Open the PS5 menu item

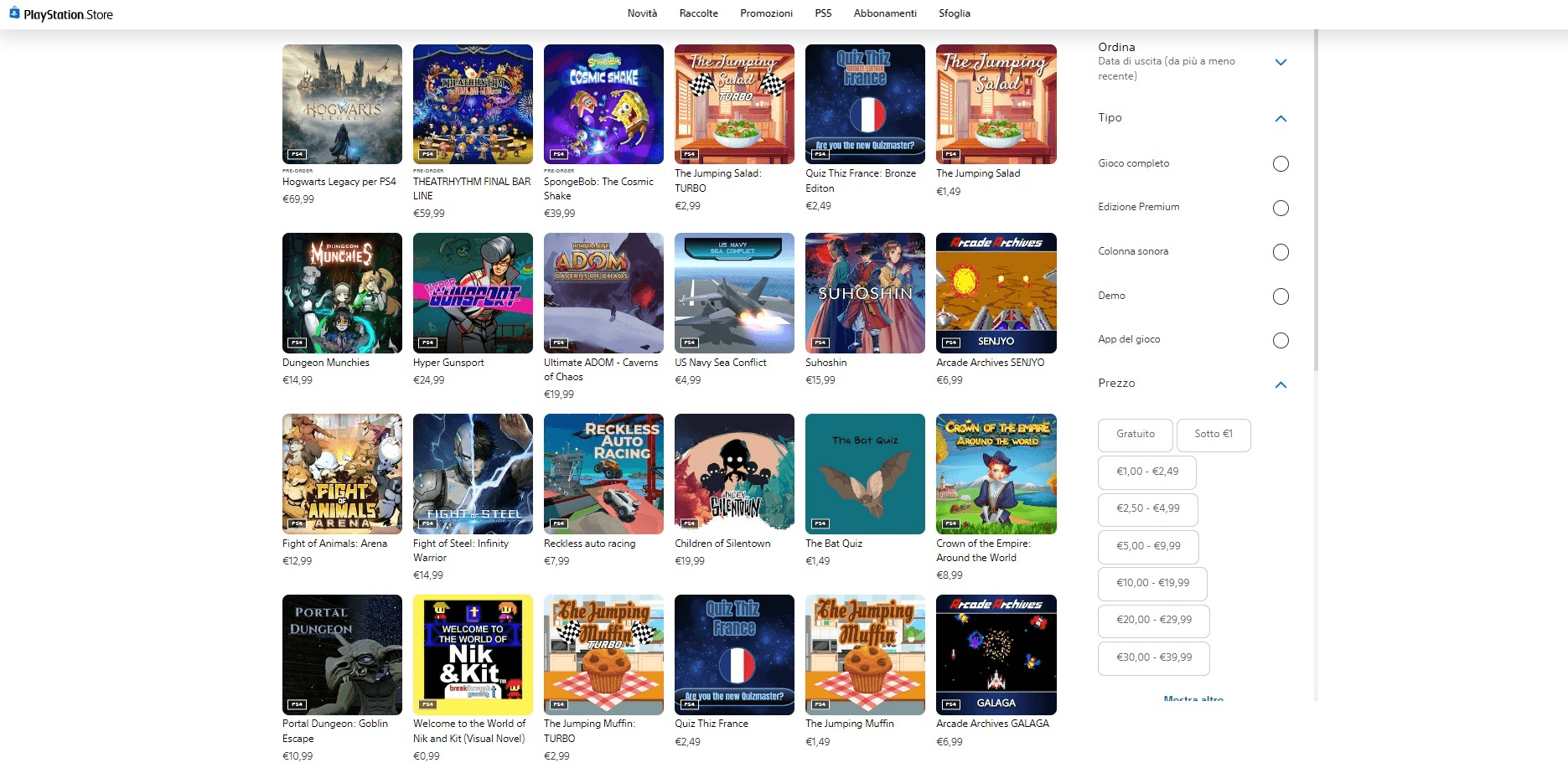(x=823, y=13)
